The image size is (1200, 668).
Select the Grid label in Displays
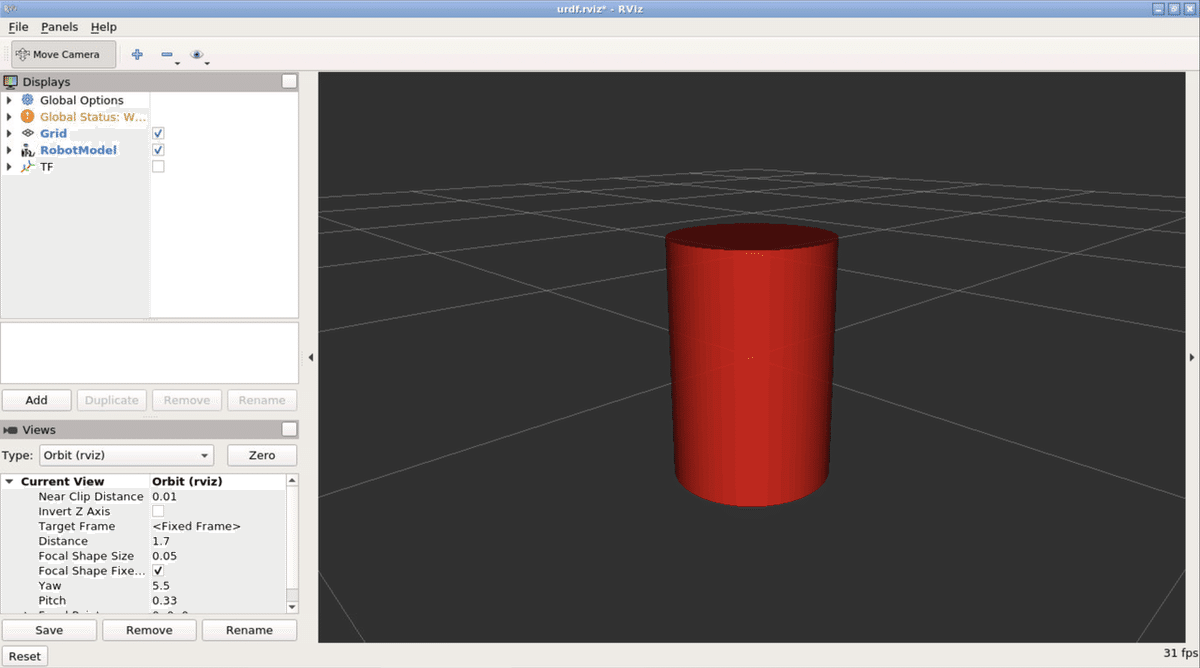point(54,133)
